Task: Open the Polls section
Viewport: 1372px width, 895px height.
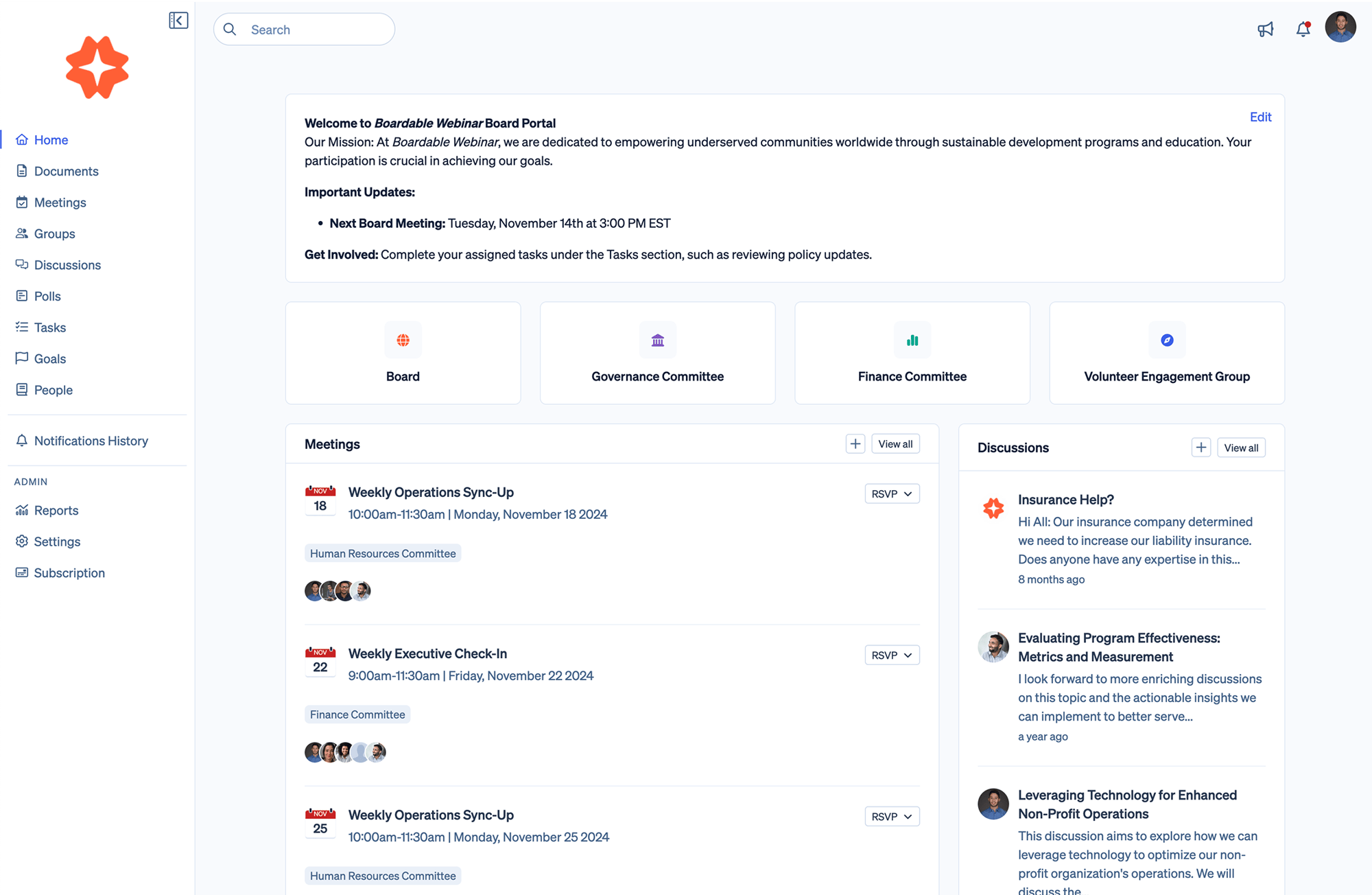Action: (x=47, y=296)
